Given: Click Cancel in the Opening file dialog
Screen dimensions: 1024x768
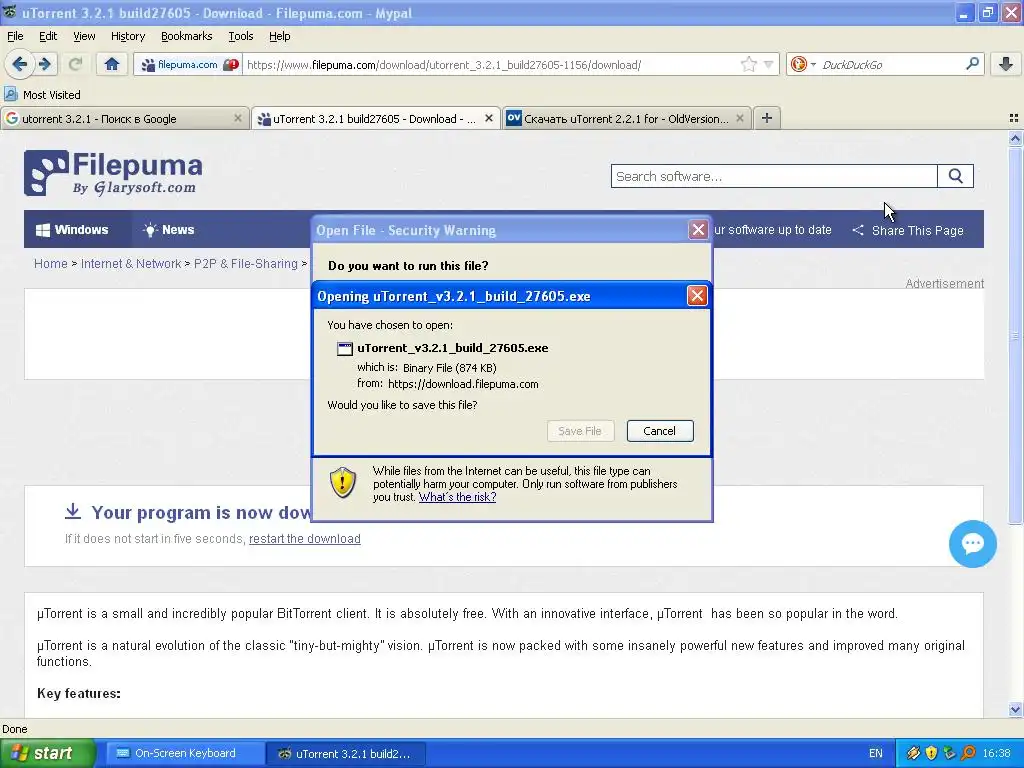Looking at the screenshot, I should (660, 431).
